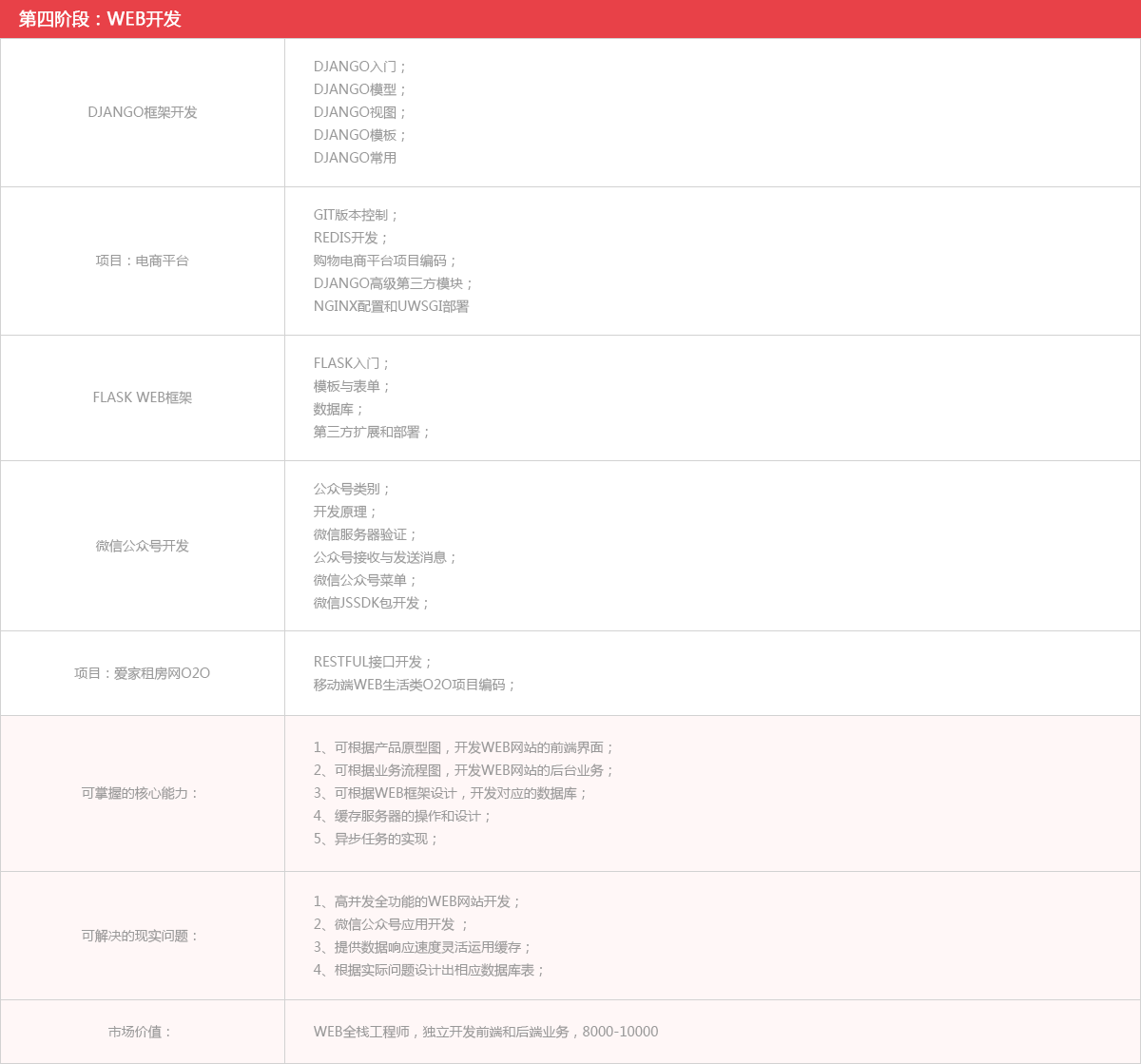Click the 可解决的现实问题 label

(x=141, y=936)
